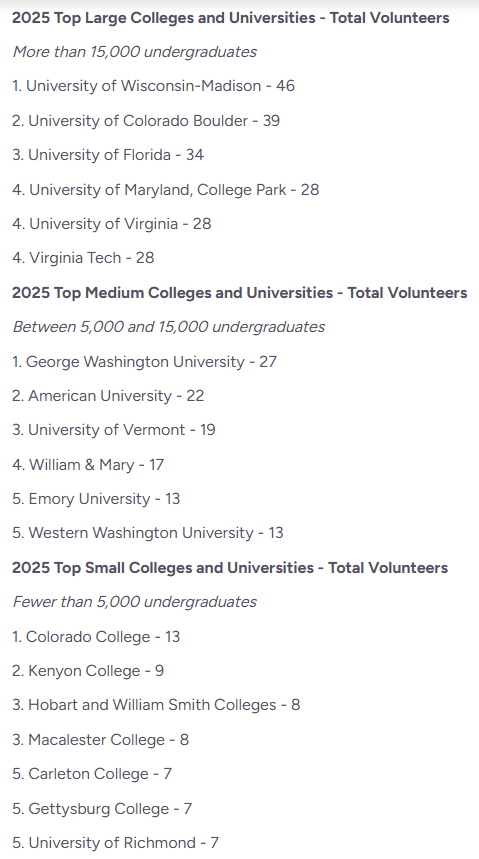Select the Emory University list item
The height and width of the screenshot is (859, 479).
pos(96,499)
